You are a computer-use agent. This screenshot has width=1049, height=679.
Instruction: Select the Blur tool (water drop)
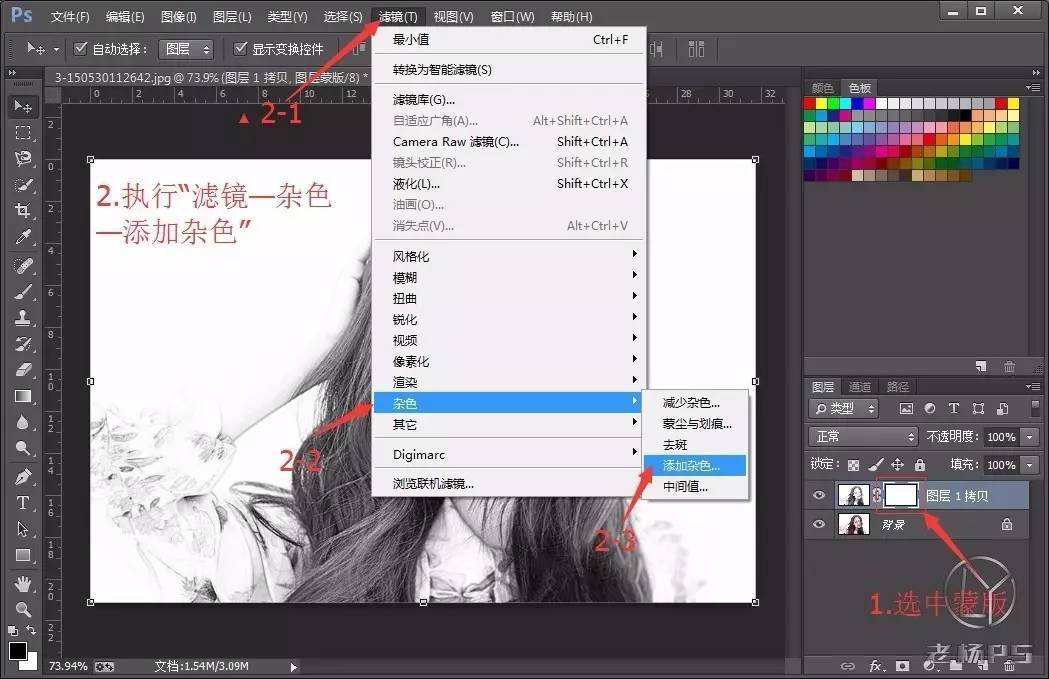click(23, 422)
